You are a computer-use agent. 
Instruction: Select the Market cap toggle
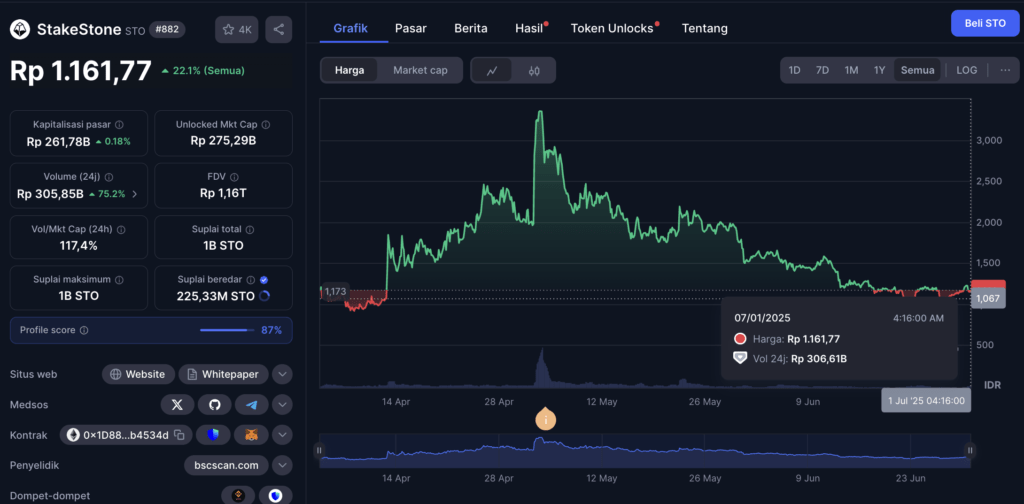(420, 71)
